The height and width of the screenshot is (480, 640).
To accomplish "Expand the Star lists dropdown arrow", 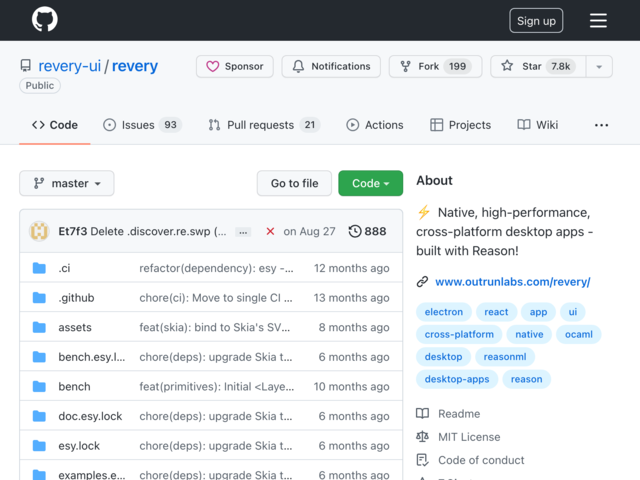I will pos(599,67).
